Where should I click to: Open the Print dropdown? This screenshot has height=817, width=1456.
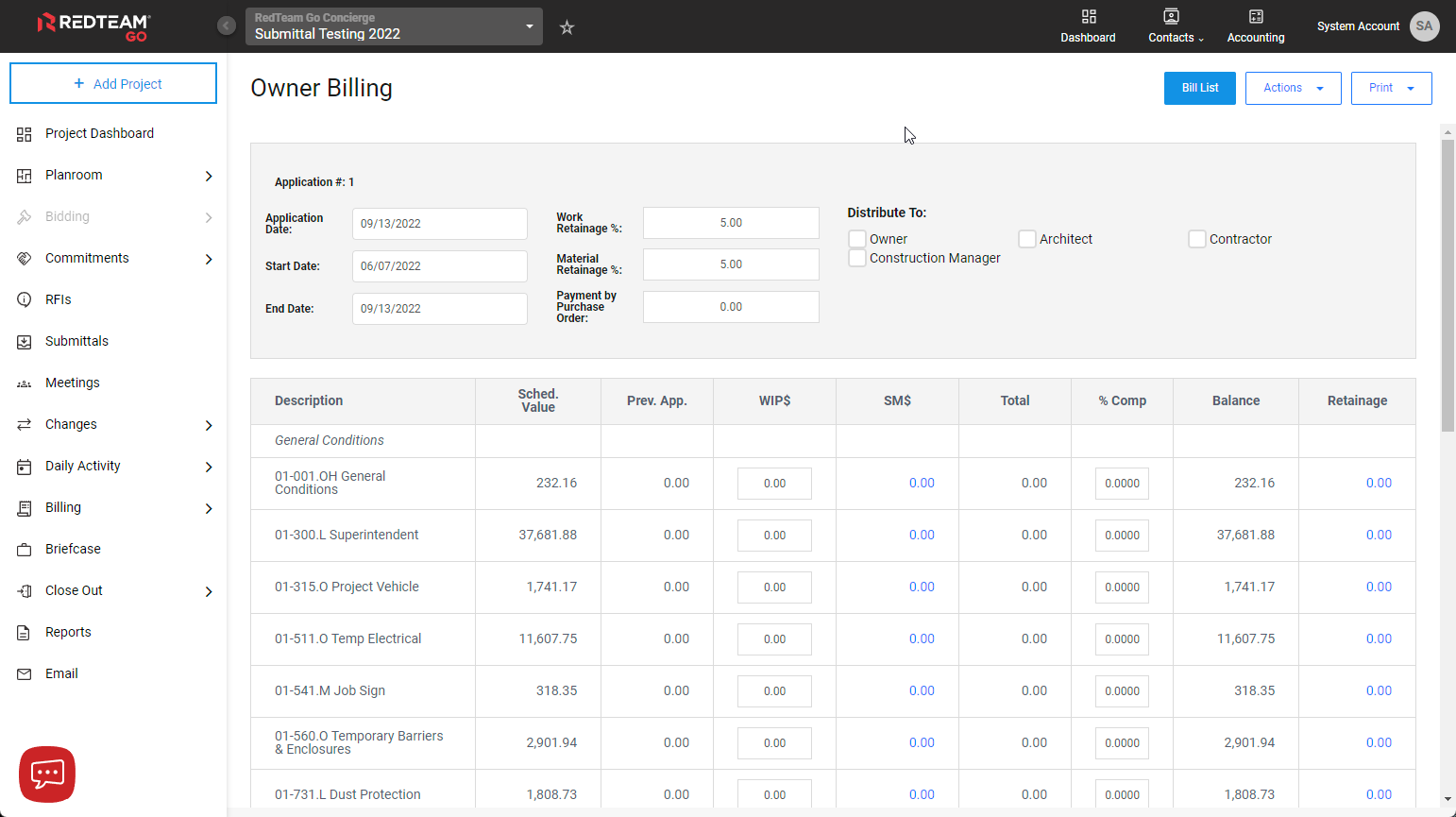click(x=1391, y=88)
